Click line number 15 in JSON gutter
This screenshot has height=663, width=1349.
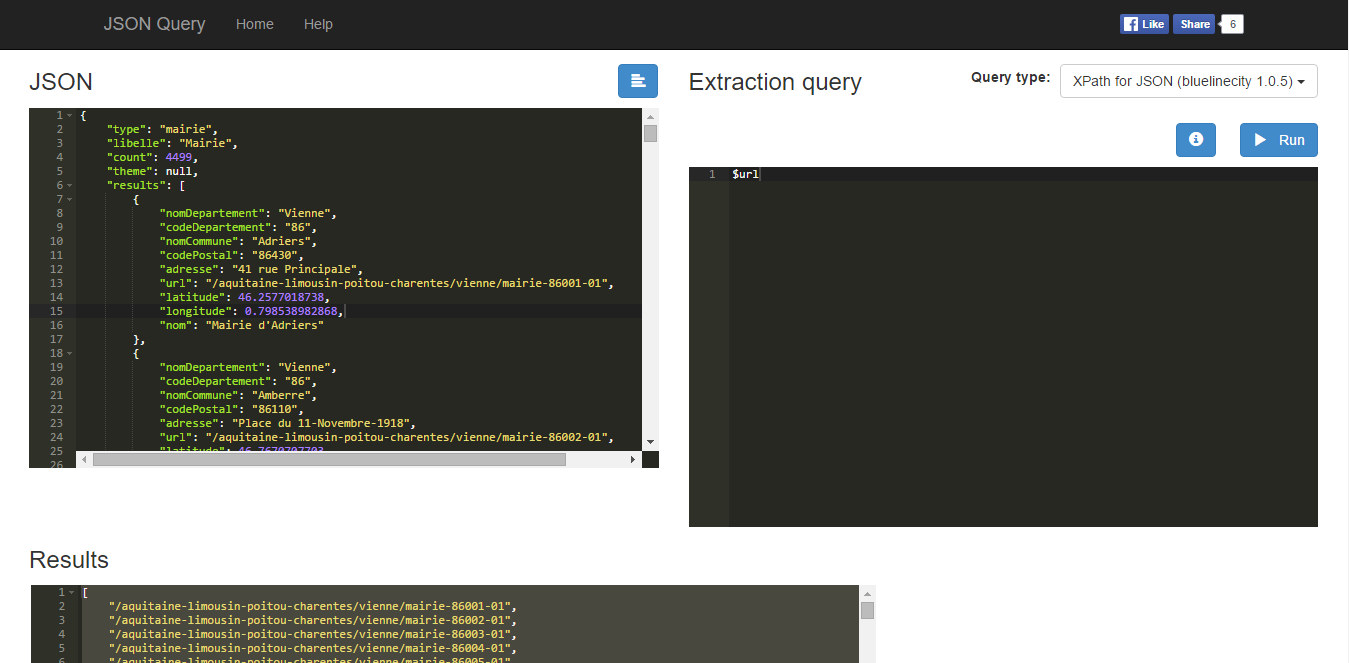57,311
